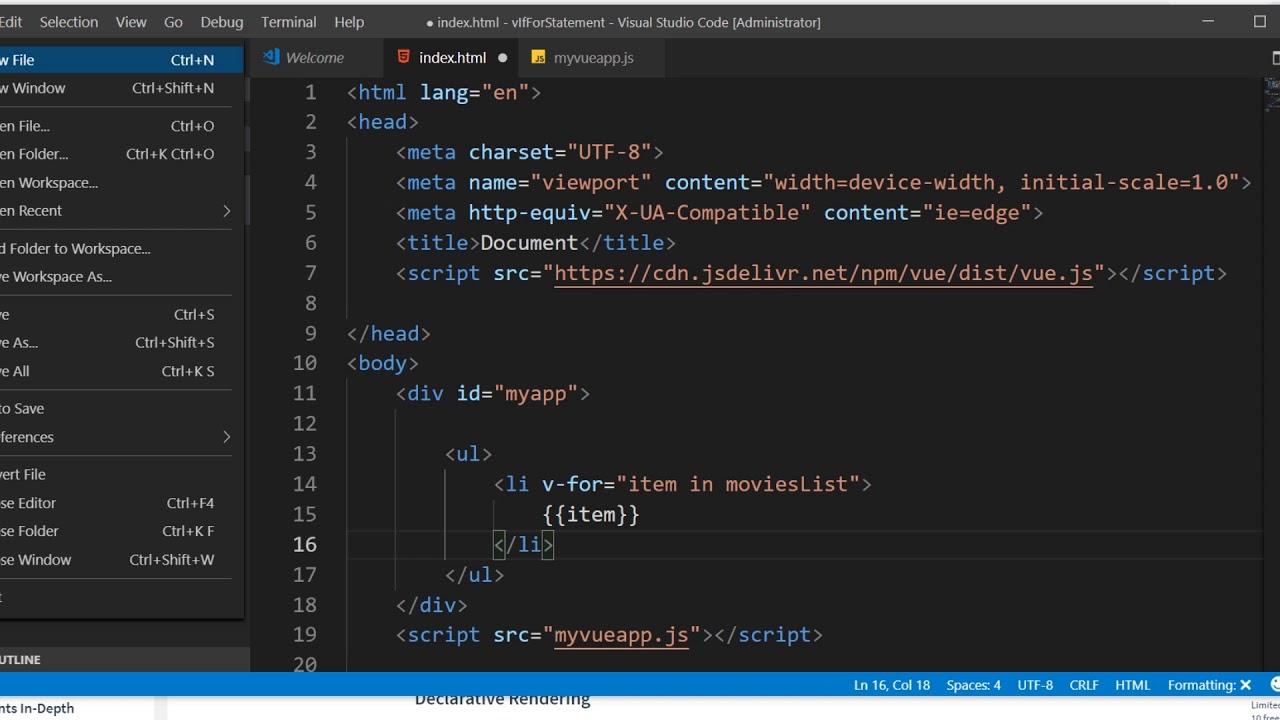Open the Selection menu
This screenshot has width=1280, height=720.
[69, 22]
